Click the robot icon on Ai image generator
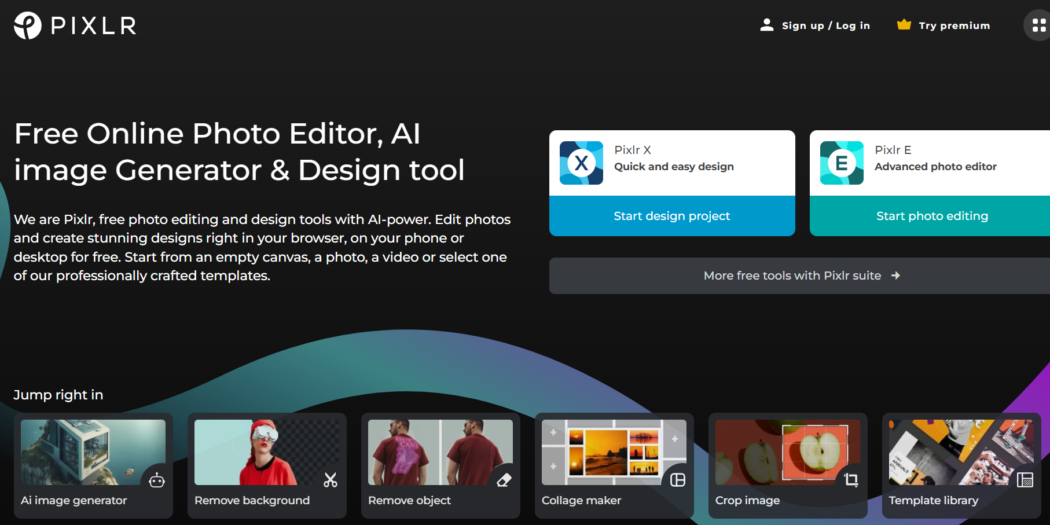This screenshot has width=1050, height=525. [x=157, y=479]
